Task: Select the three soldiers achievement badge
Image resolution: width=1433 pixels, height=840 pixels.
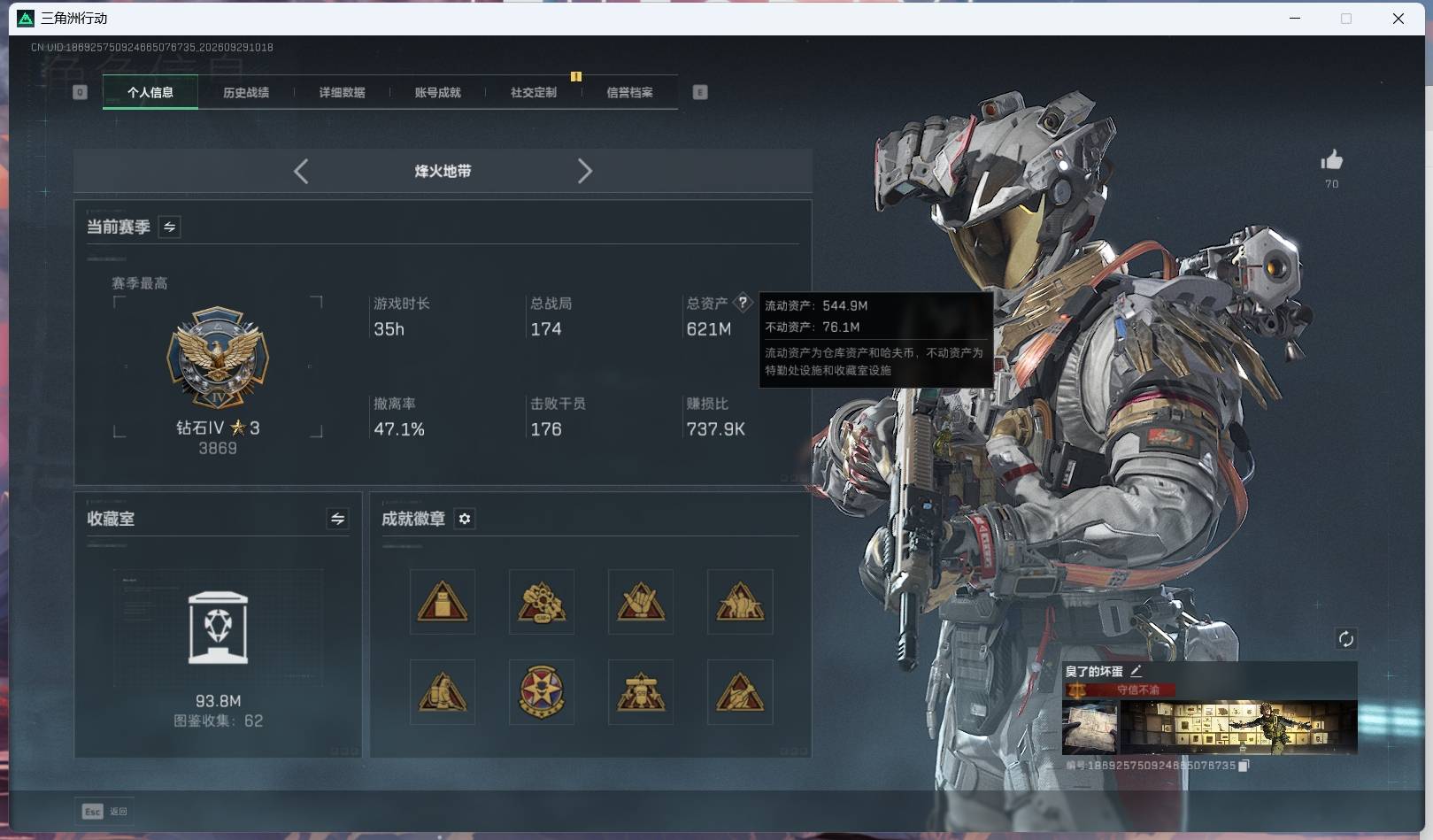Action: click(x=740, y=602)
